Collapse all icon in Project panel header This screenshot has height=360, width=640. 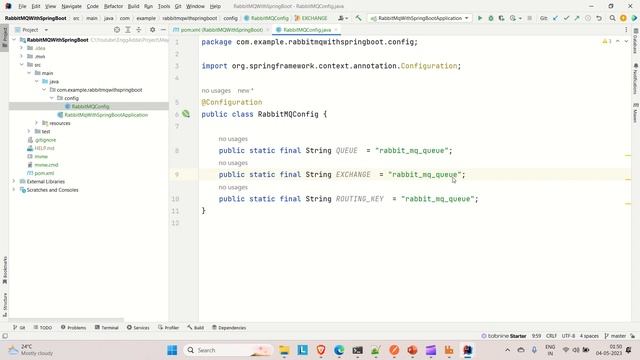(x=139, y=30)
